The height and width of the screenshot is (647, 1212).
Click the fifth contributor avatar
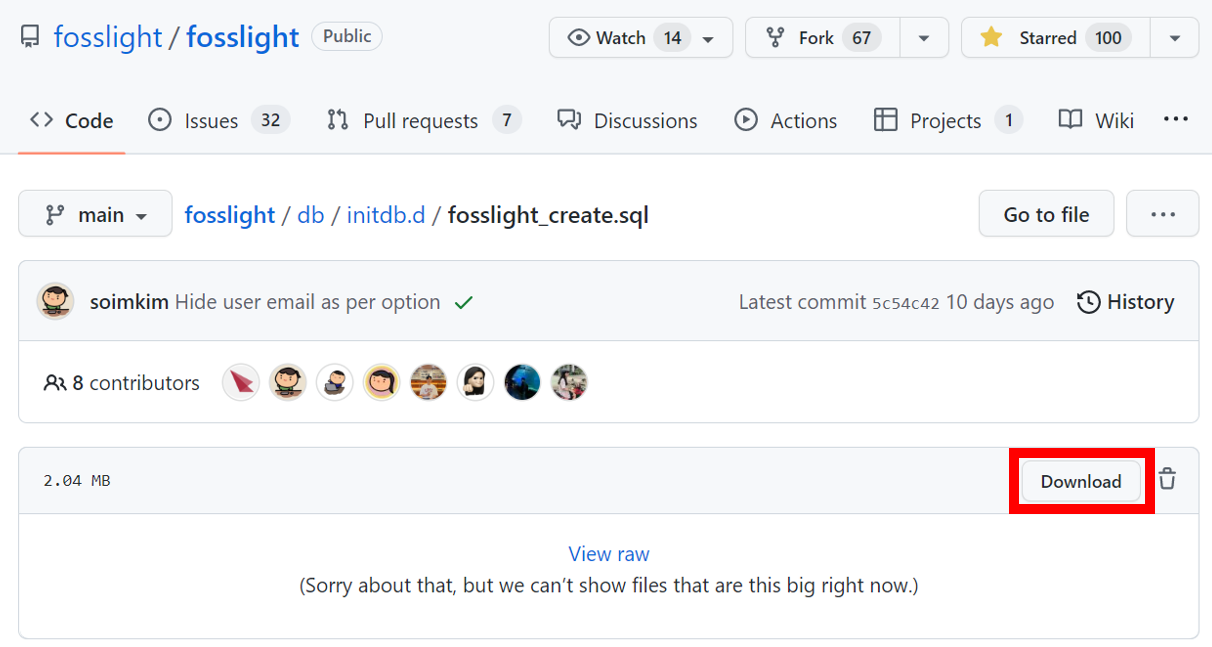428,382
